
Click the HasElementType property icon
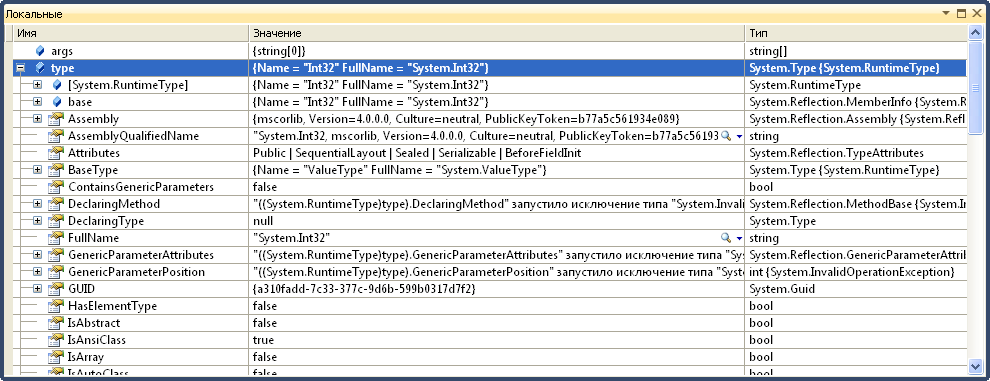click(57, 306)
